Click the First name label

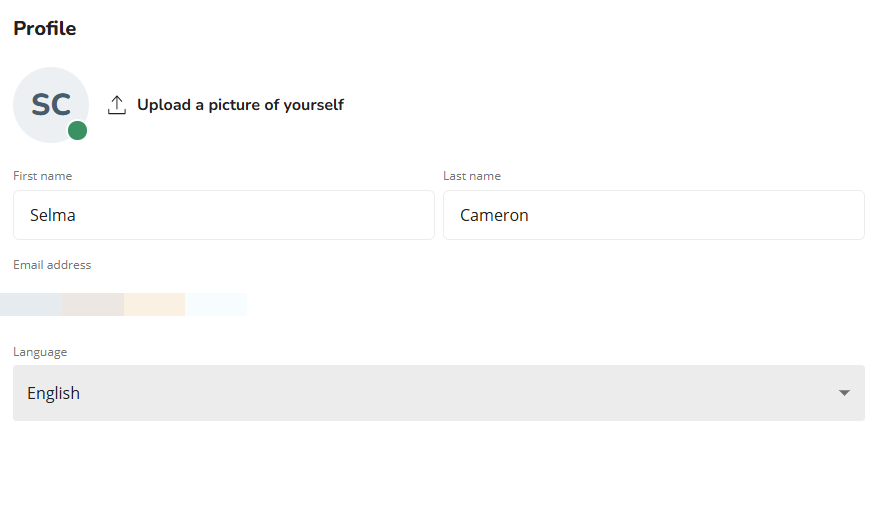(x=43, y=176)
